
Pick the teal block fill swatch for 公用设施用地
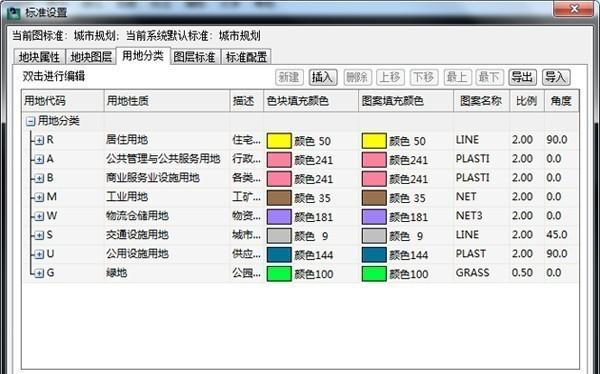279,255
